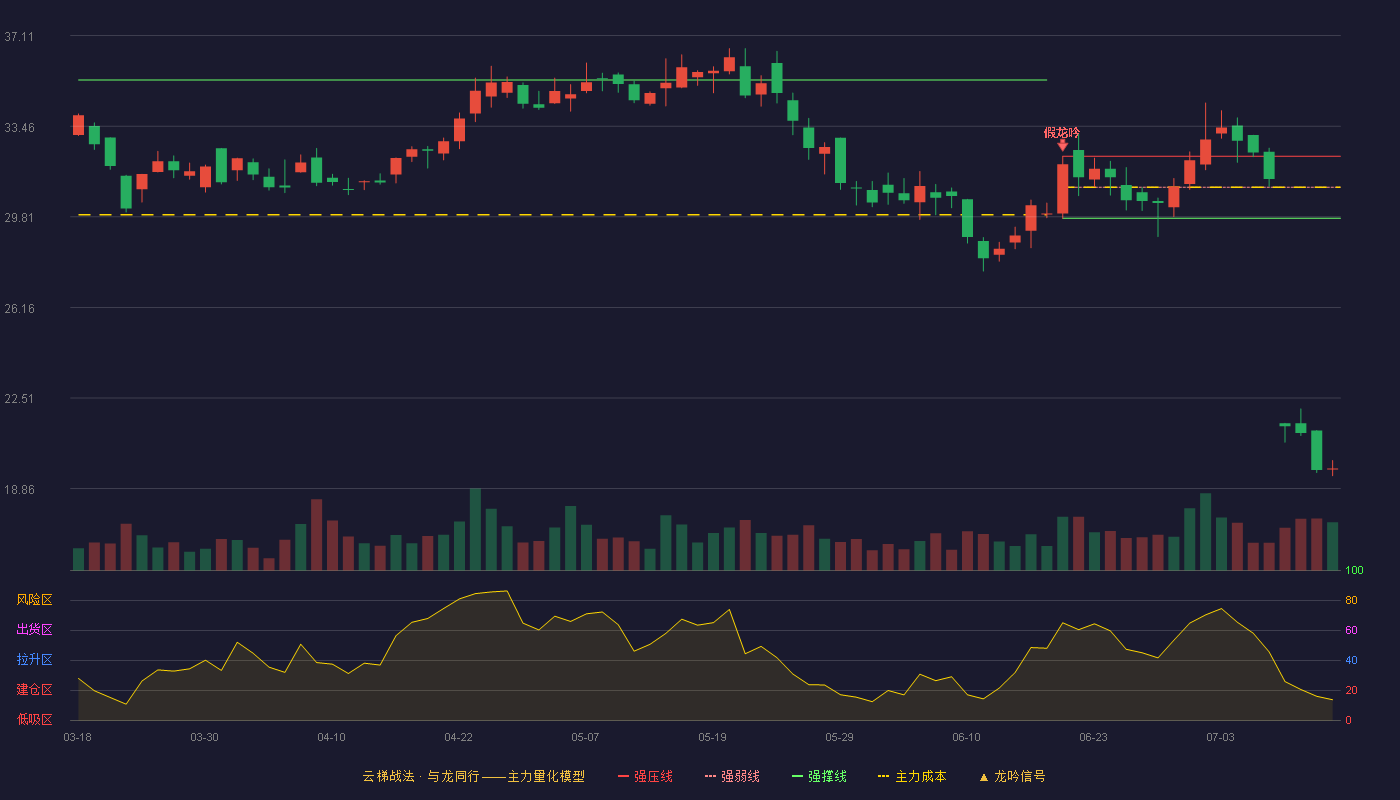Select the 出货区 zone label
The width and height of the screenshot is (1400, 800).
34,630
